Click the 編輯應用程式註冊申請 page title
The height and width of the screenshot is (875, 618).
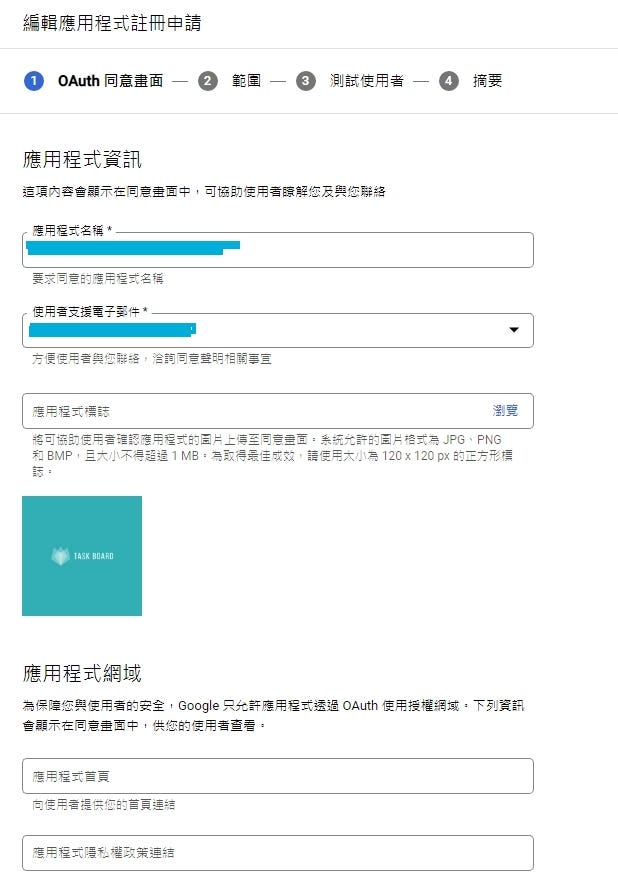112,23
